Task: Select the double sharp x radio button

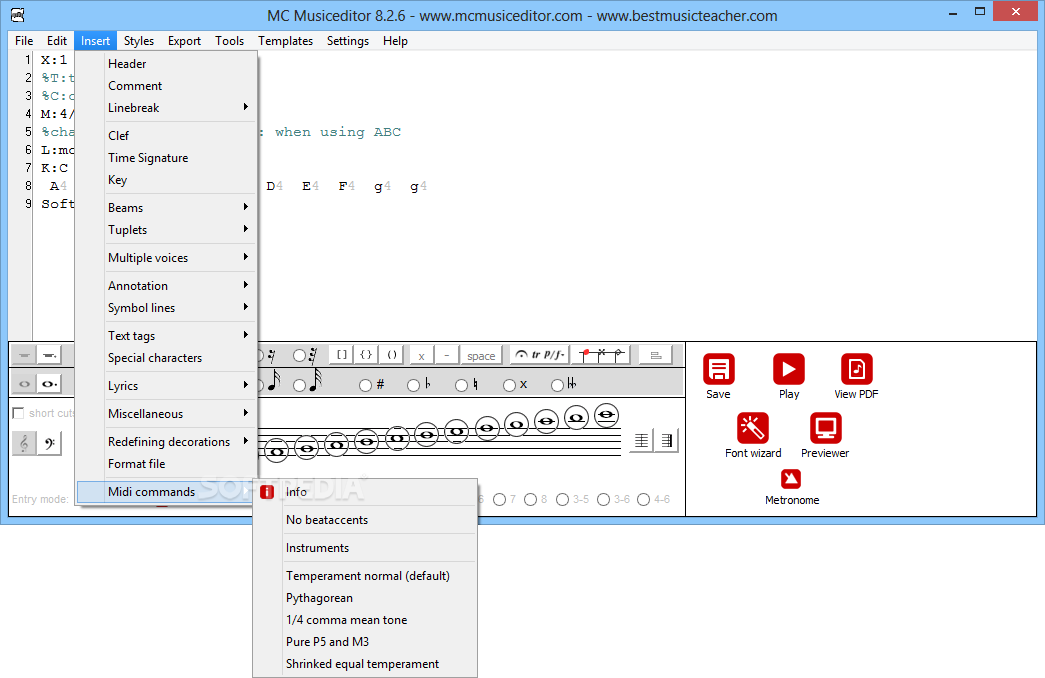Action: click(x=509, y=385)
